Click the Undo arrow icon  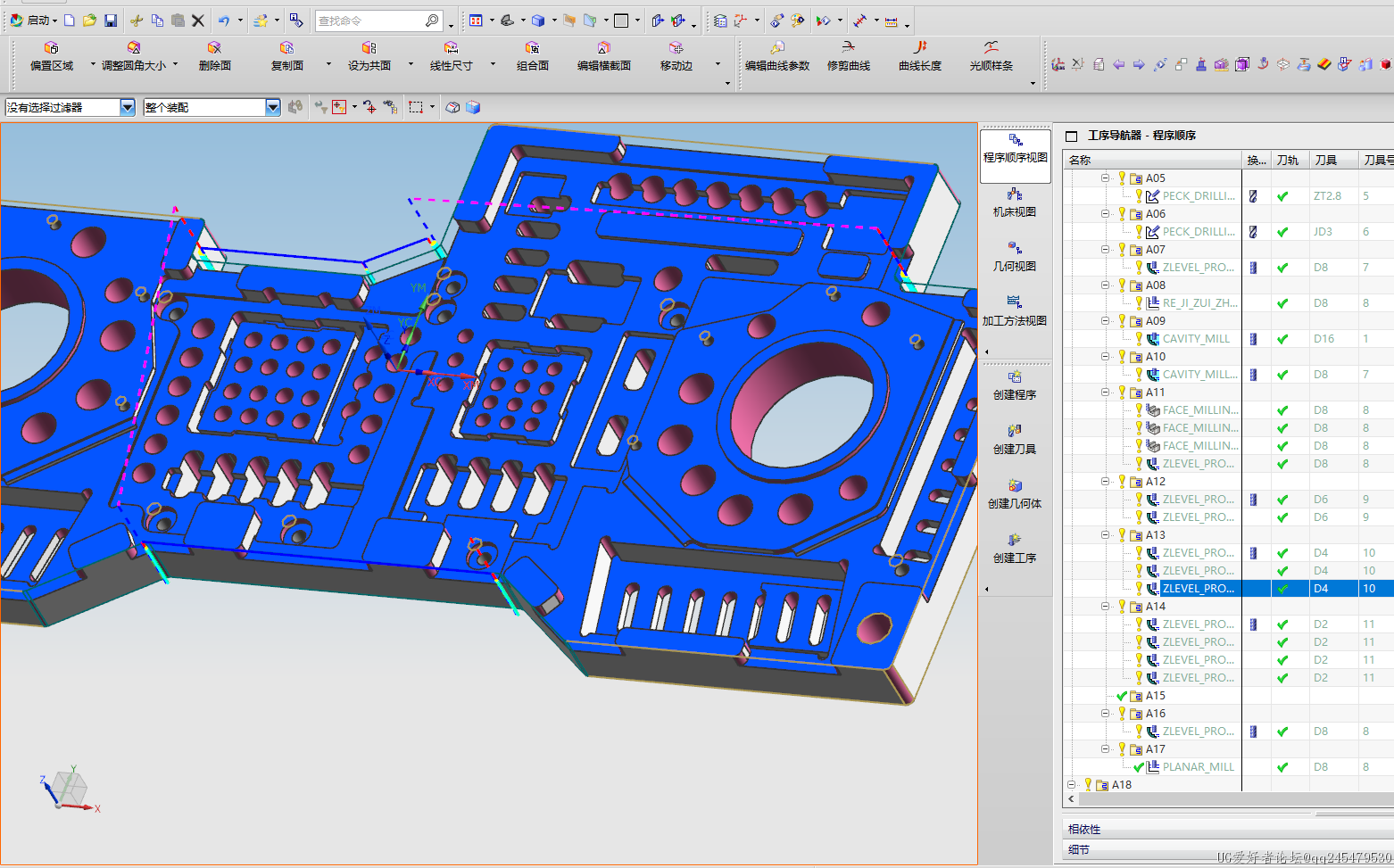click(x=224, y=20)
